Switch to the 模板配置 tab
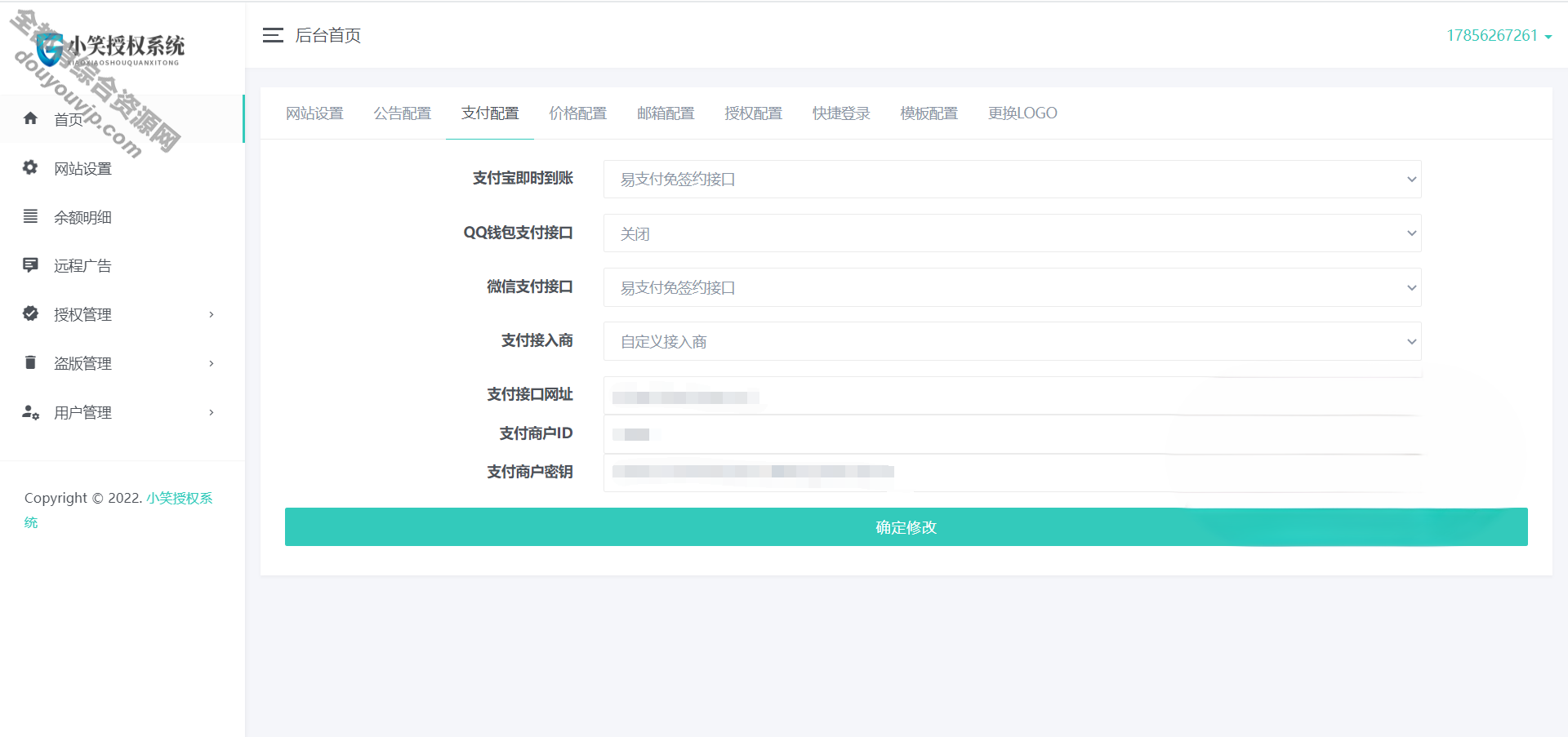This screenshot has height=737, width=1568. [929, 113]
